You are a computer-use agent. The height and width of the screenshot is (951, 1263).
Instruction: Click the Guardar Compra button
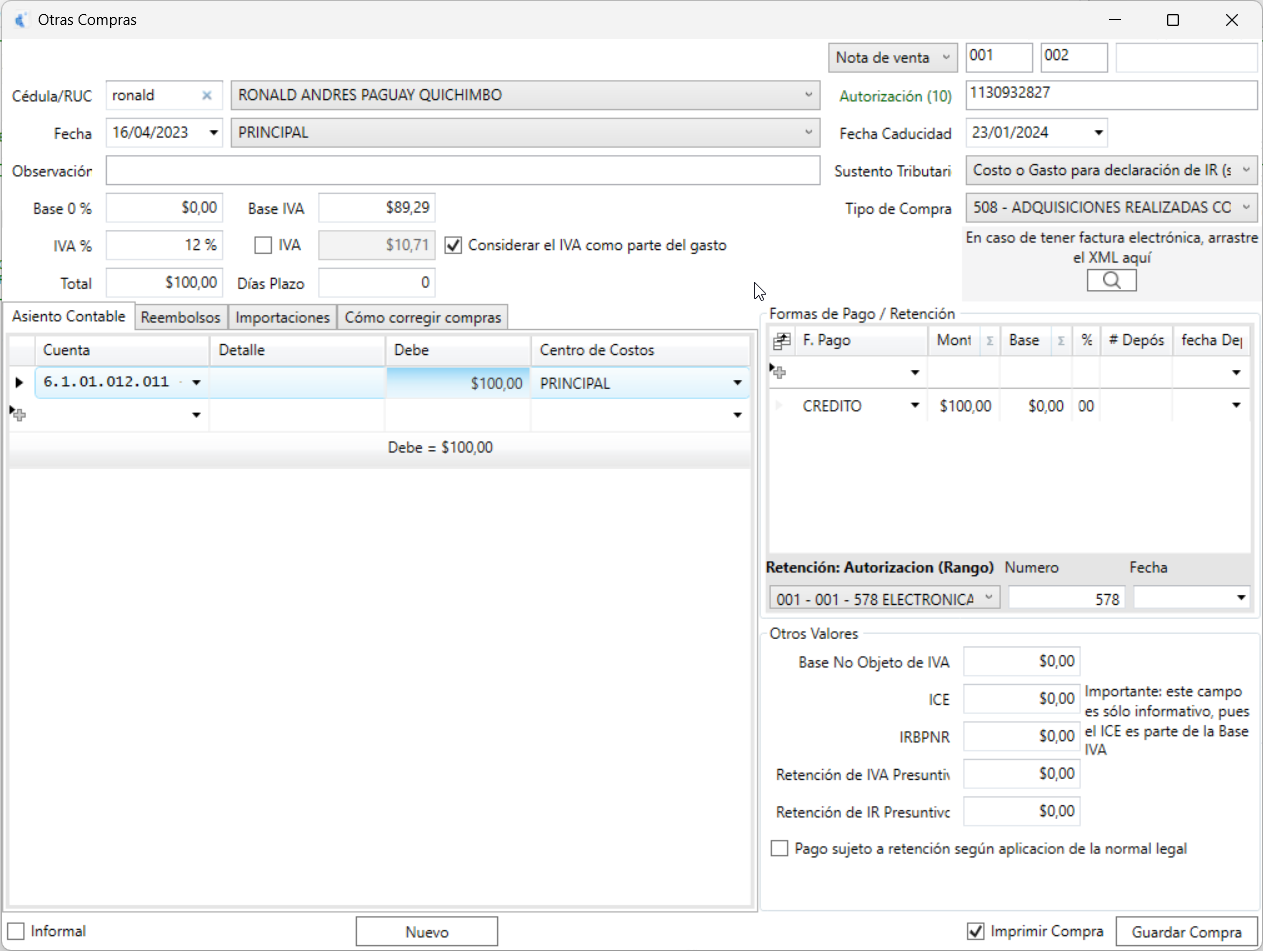pos(1186,931)
